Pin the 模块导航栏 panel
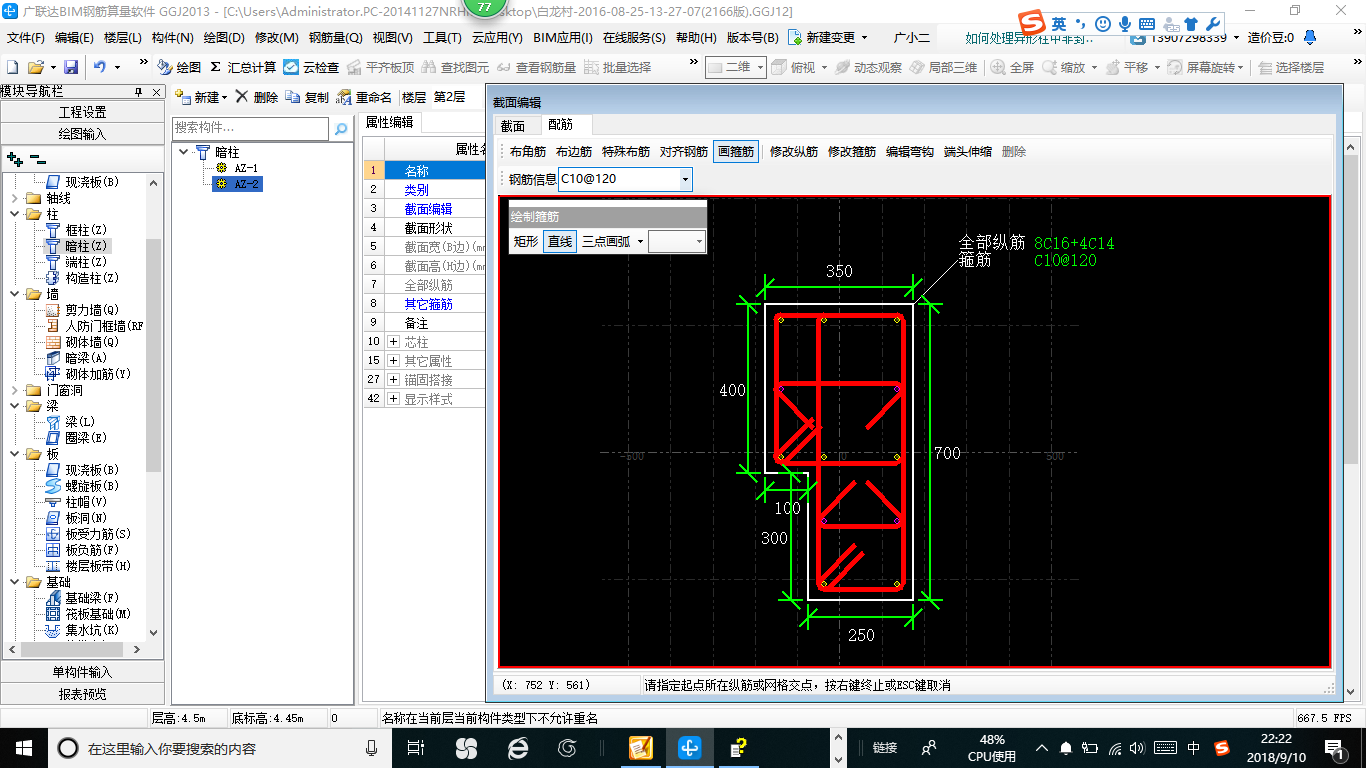The height and width of the screenshot is (768, 1366). pos(138,92)
